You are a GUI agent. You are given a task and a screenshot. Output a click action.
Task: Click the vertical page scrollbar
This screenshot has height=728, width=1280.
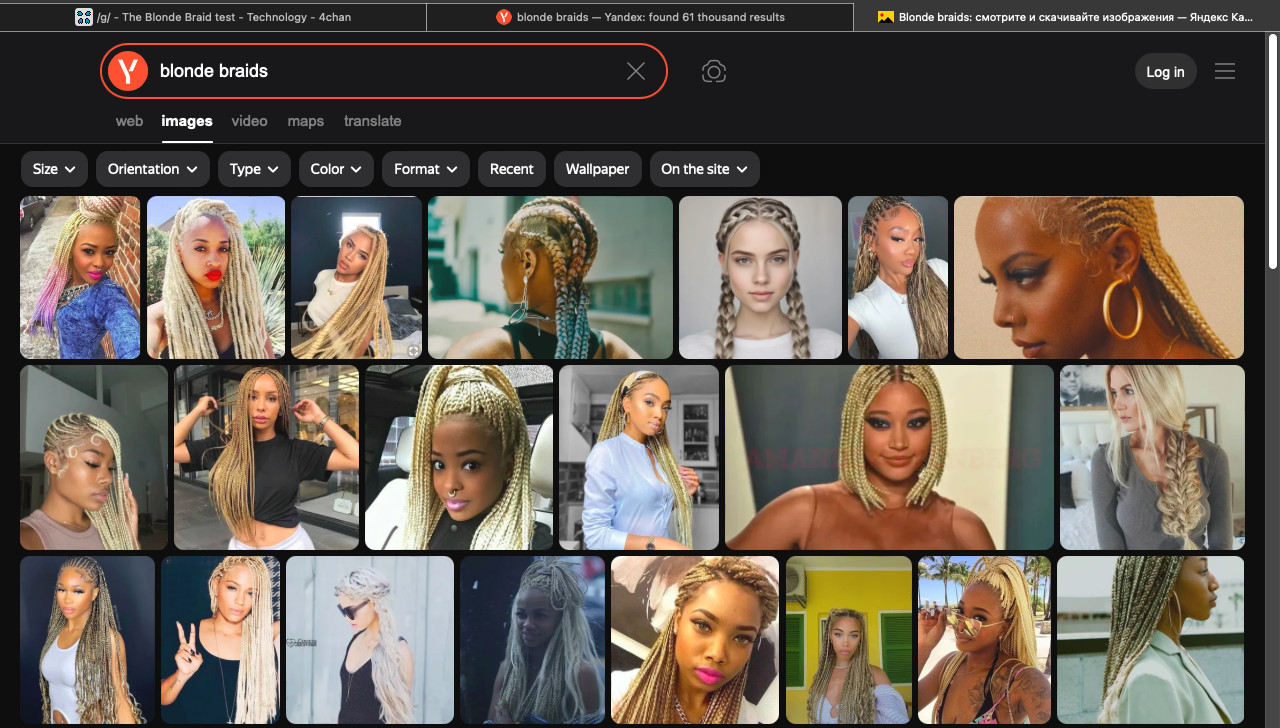[x=1272, y=150]
